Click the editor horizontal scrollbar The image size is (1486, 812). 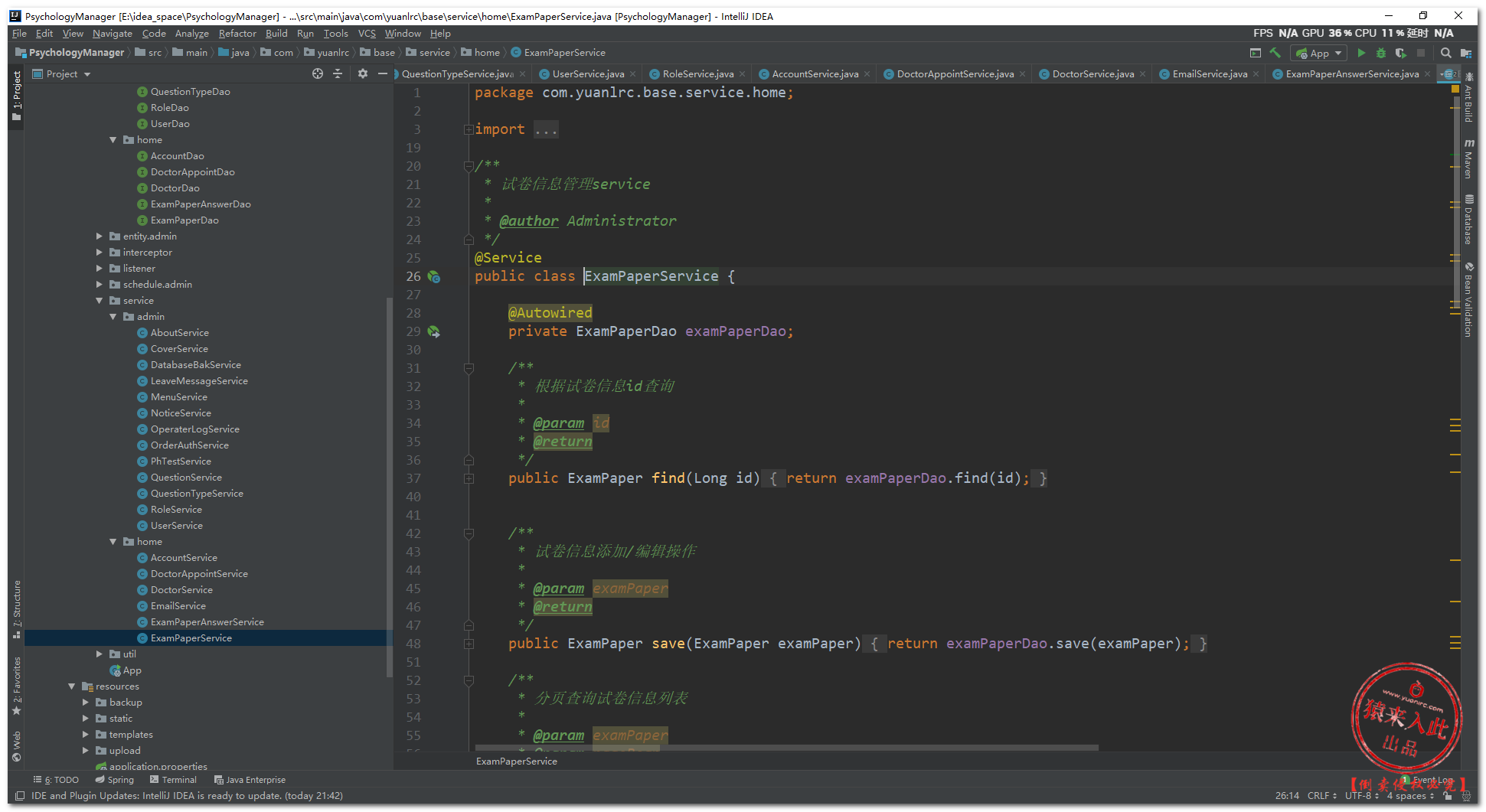(786, 748)
